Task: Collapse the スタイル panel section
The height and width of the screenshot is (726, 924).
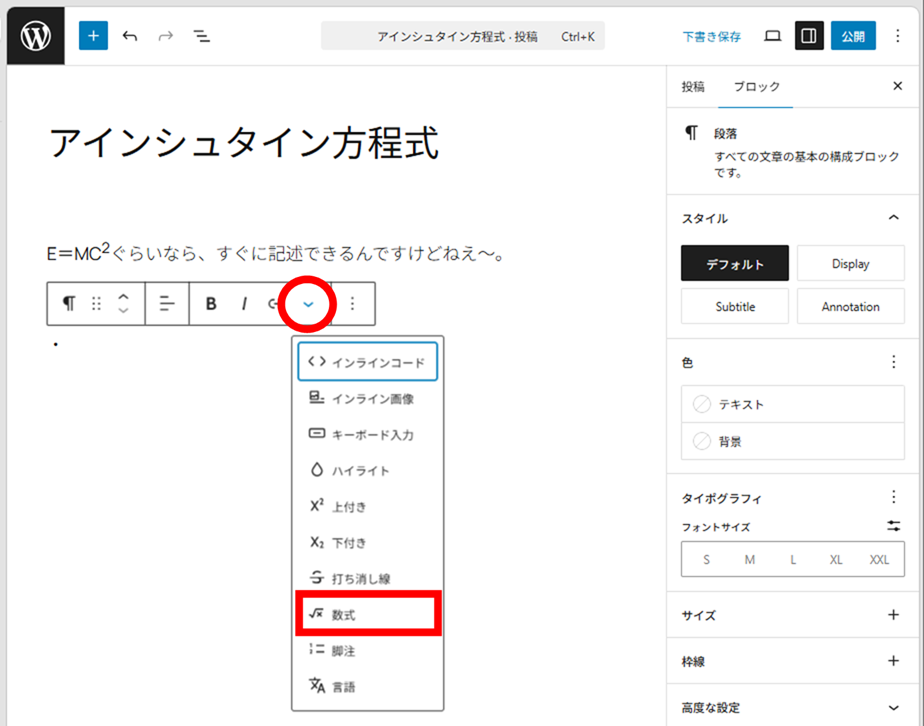Action: (893, 218)
